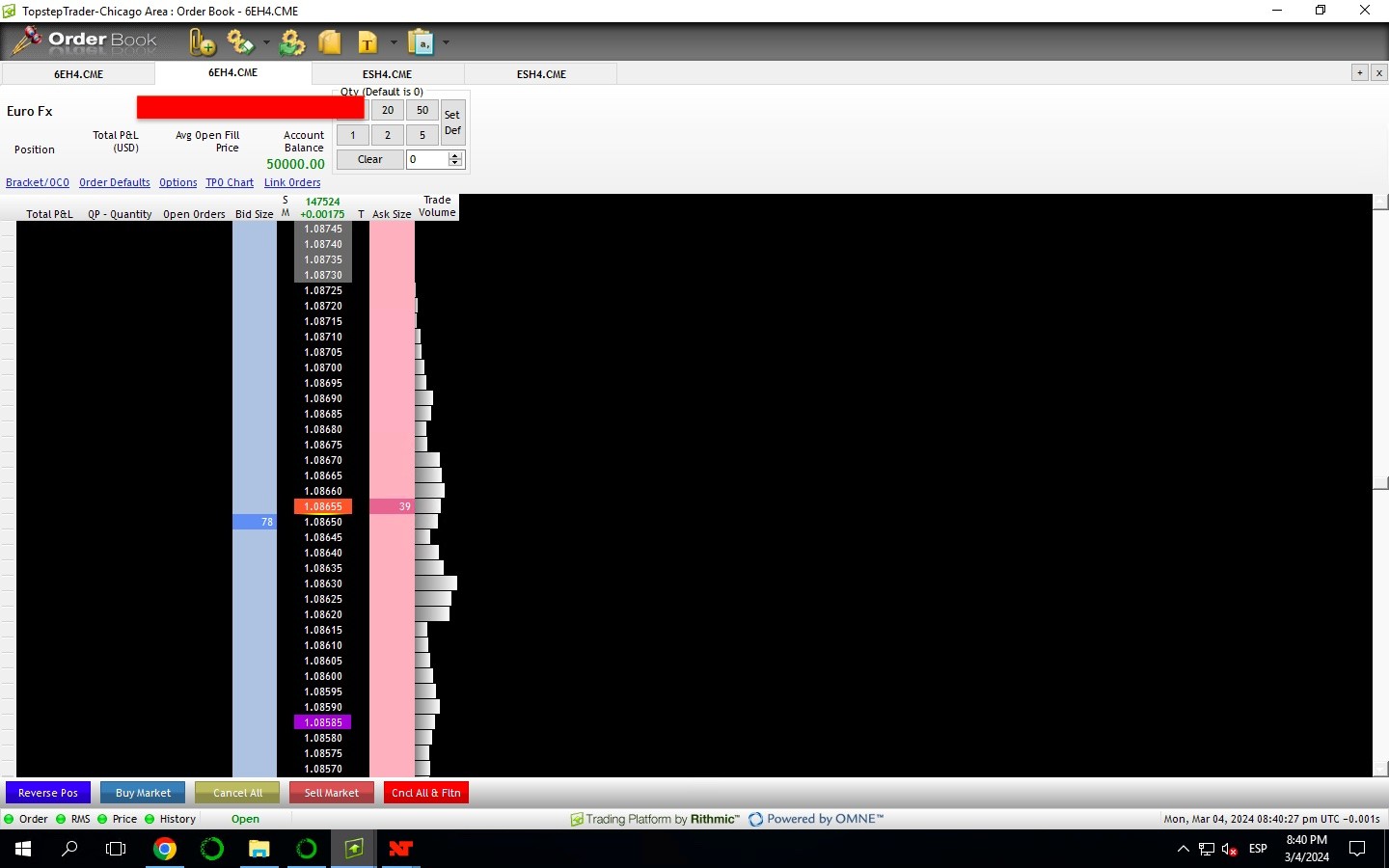Click the Buy Market button

tap(143, 793)
